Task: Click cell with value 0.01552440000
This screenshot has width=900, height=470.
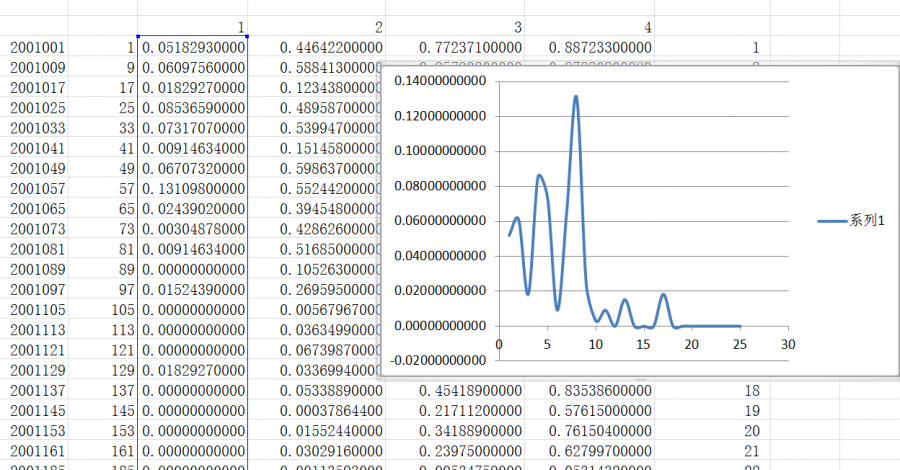Action: (x=317, y=430)
